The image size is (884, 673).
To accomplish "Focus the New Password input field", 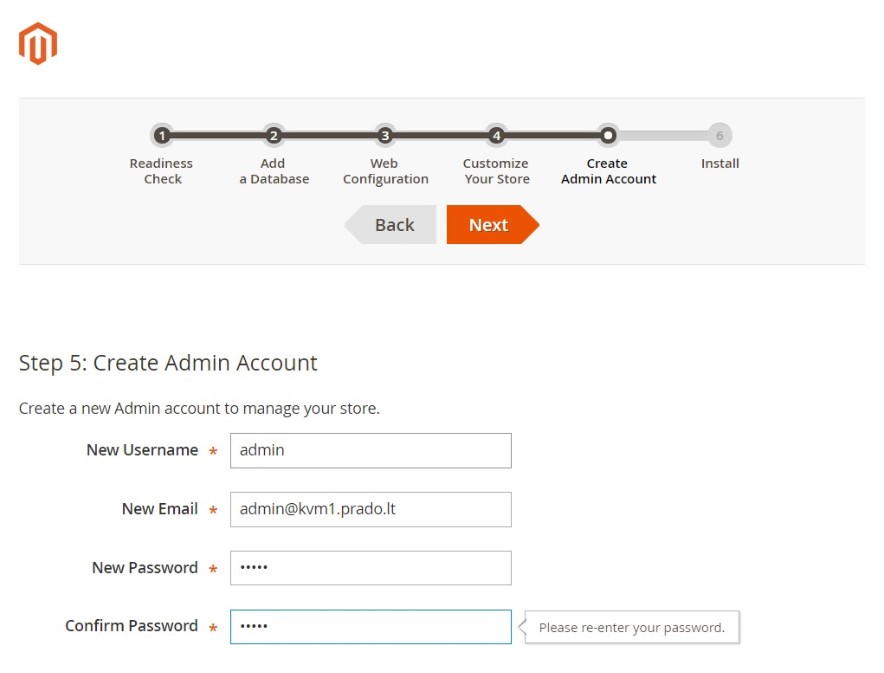I will pos(371,568).
